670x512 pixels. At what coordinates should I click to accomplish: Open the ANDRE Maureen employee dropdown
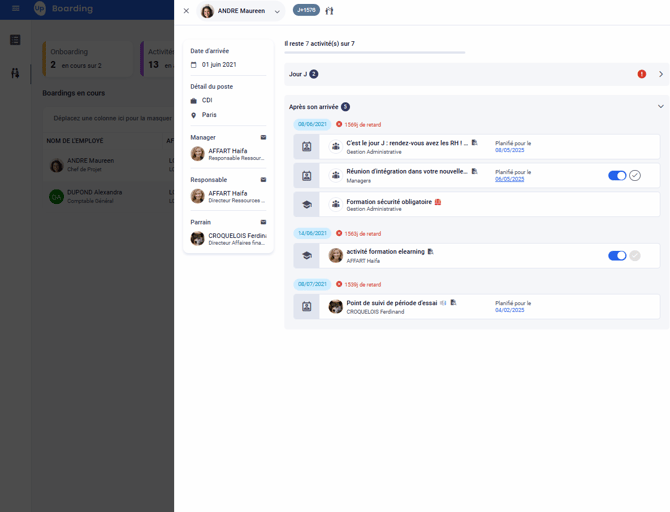(x=277, y=12)
